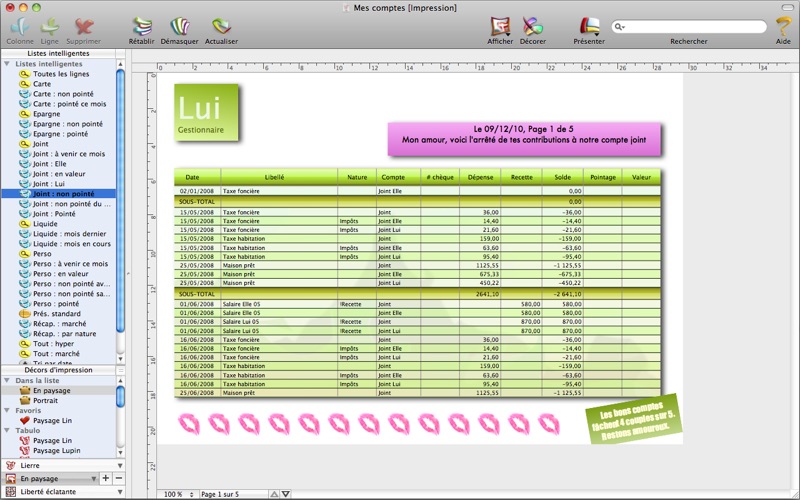Click the Décorer toolbar icon
The width and height of the screenshot is (800, 500).
pyautogui.click(x=533, y=27)
